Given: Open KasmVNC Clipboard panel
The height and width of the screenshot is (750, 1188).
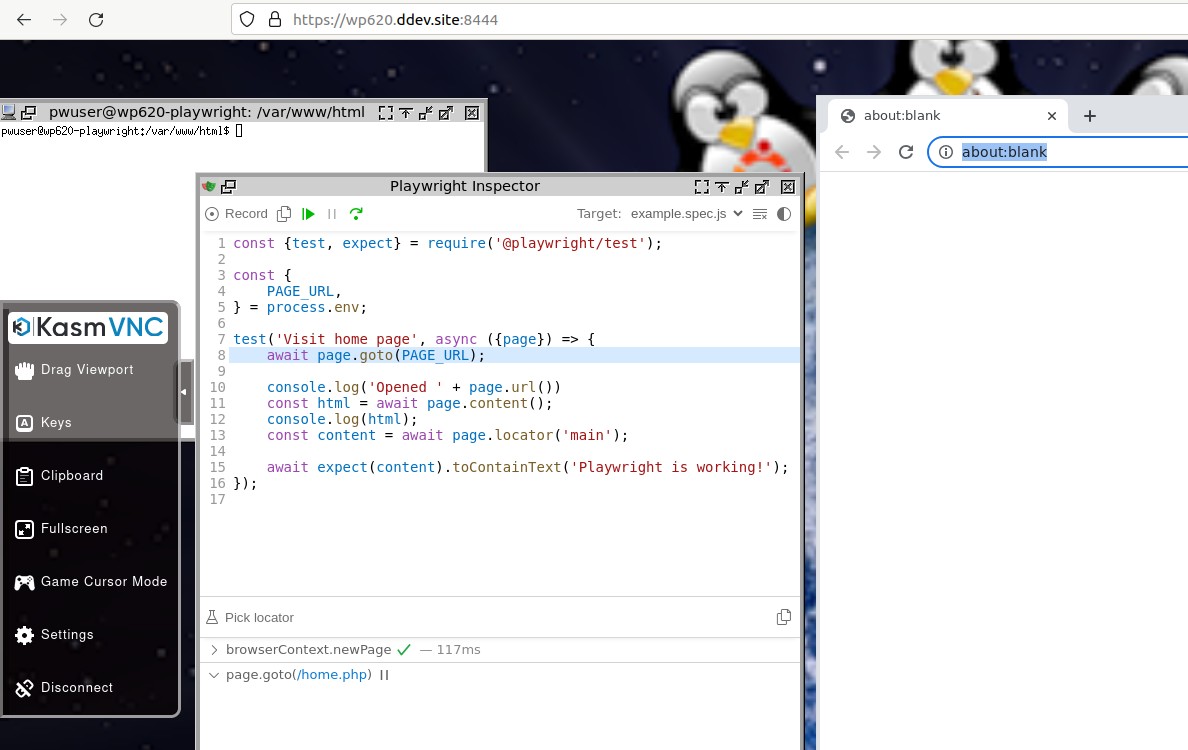Looking at the screenshot, I should pos(61,476).
